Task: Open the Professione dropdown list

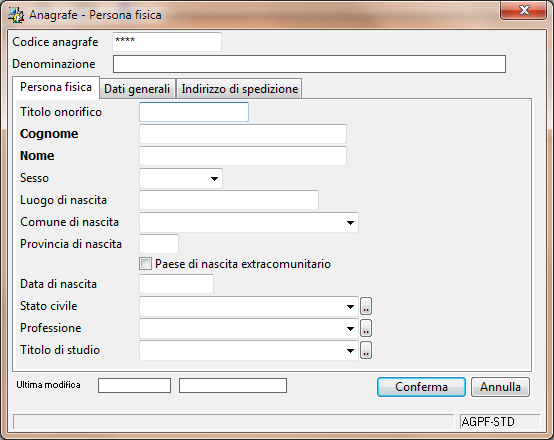Action: (x=350, y=328)
